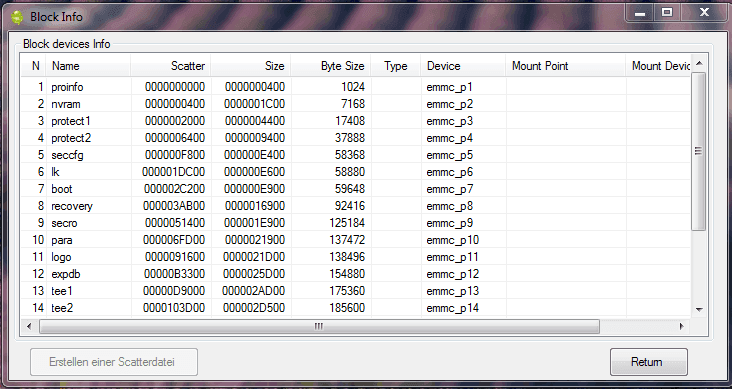Sort by the Byte Size column header
732x389 pixels.
click(331, 66)
